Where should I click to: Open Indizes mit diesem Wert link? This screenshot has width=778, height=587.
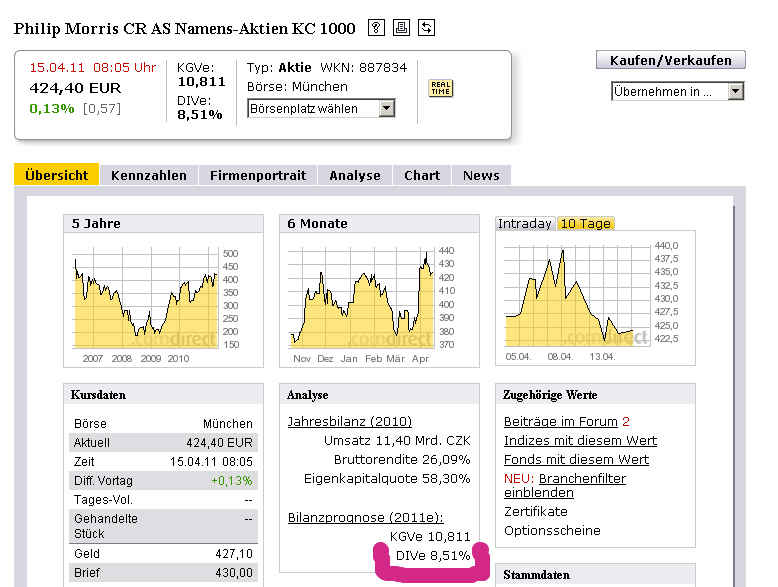(x=581, y=441)
